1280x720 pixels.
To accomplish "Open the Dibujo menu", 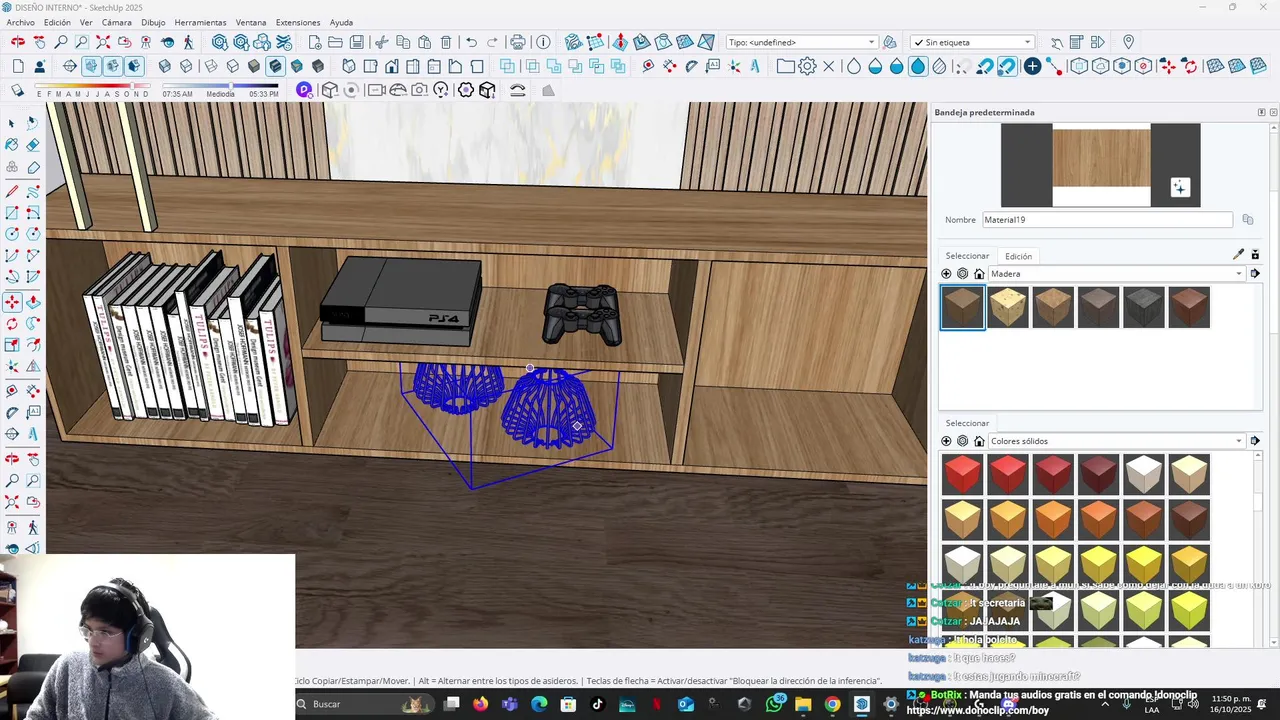I will coord(153,22).
